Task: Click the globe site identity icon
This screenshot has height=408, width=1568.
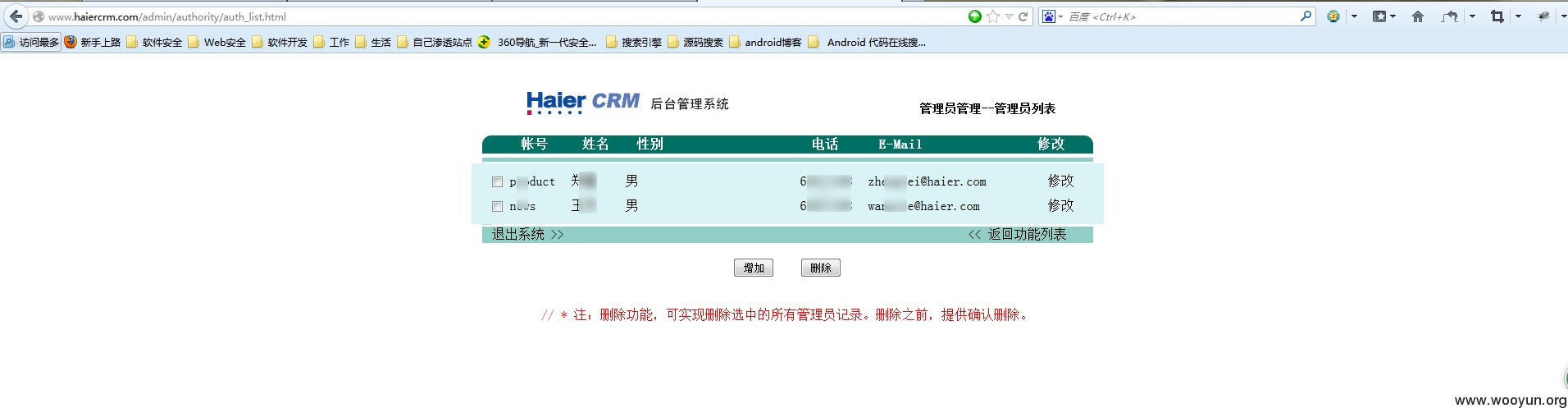Action: pyautogui.click(x=39, y=16)
